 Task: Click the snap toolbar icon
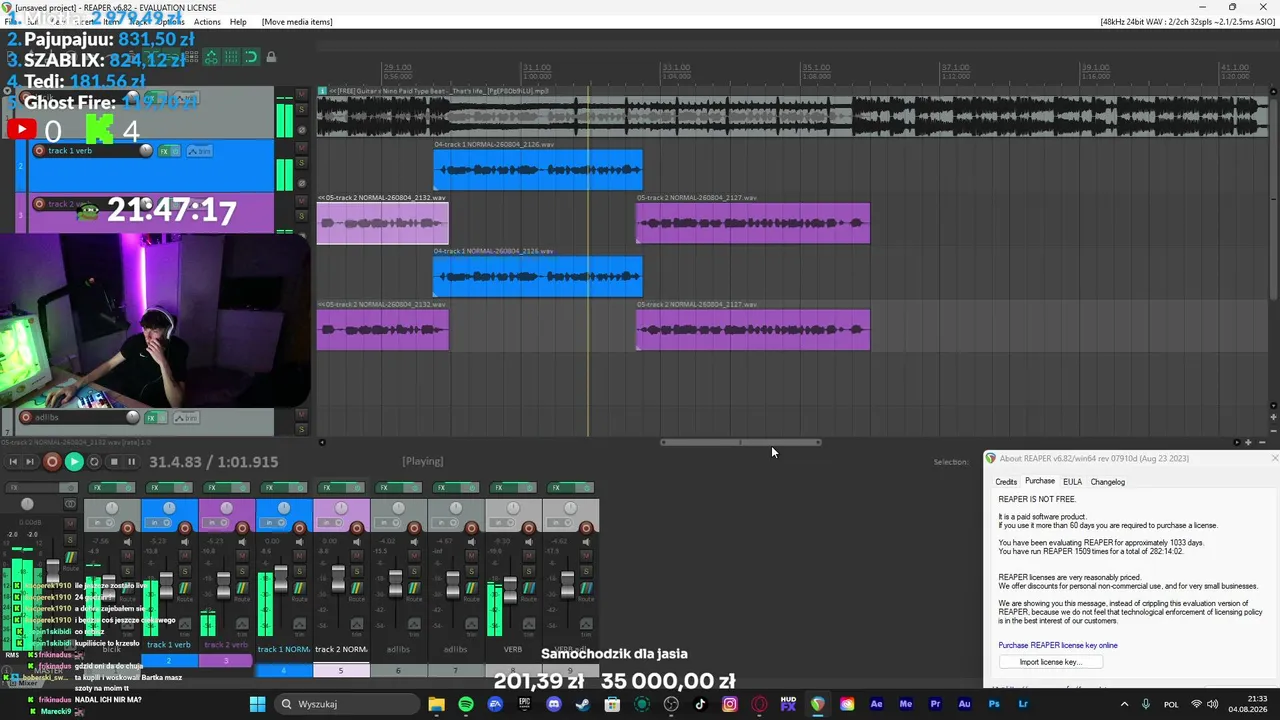pos(250,58)
